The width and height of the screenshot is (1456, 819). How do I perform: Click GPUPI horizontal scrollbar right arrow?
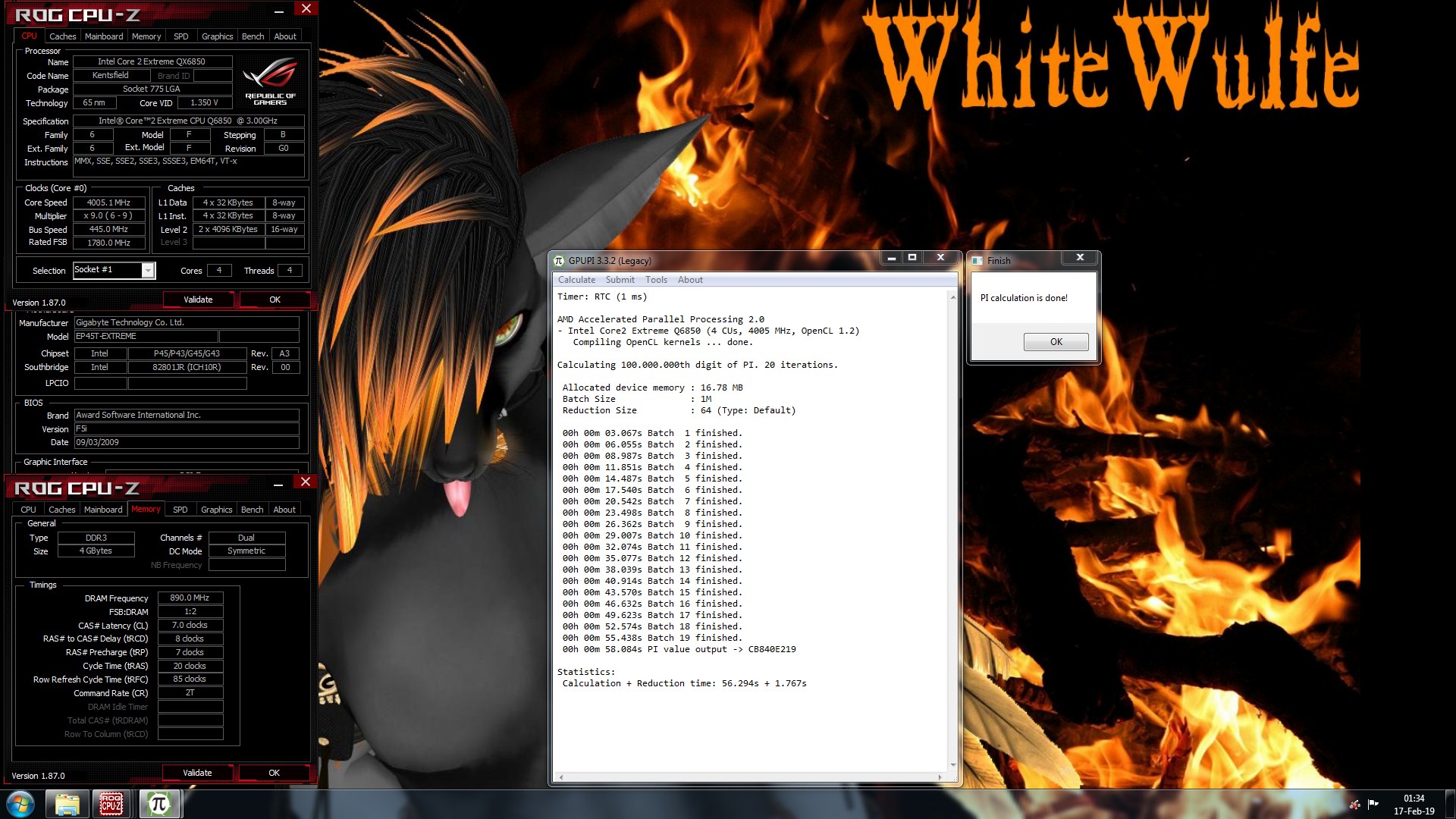(940, 777)
